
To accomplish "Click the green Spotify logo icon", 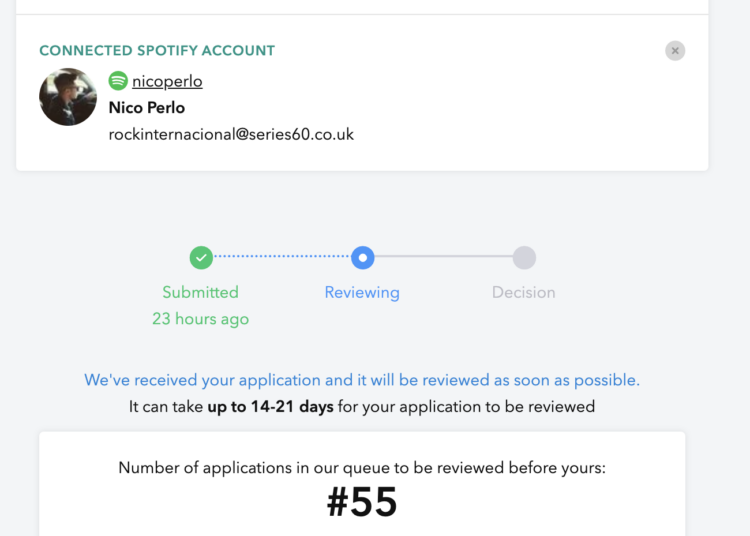I will 118,81.
